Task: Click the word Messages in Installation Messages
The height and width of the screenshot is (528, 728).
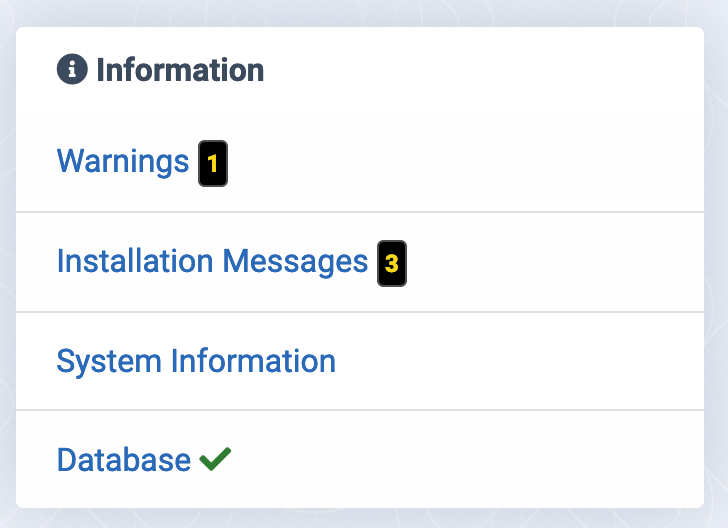Action: pyautogui.click(x=295, y=262)
